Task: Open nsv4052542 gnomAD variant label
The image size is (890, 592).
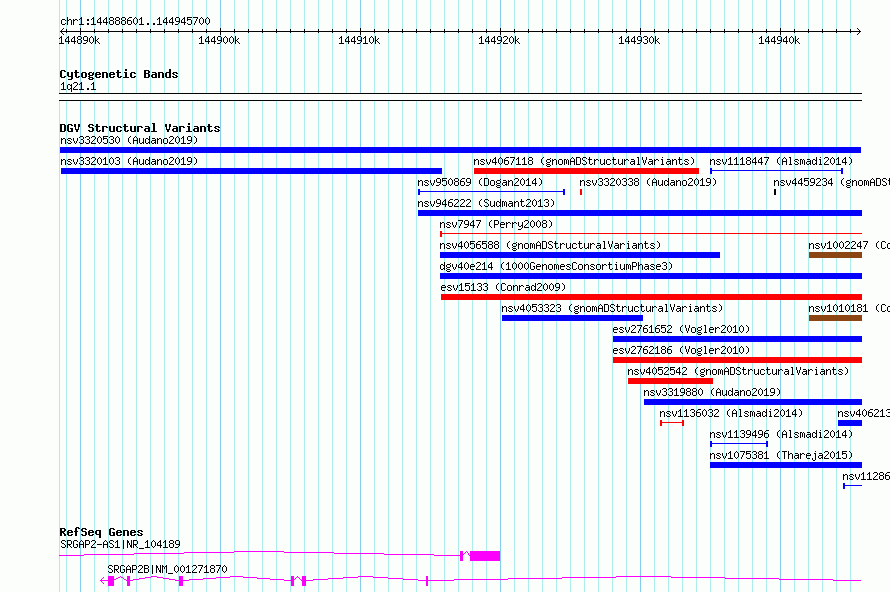Action: pos(738,371)
